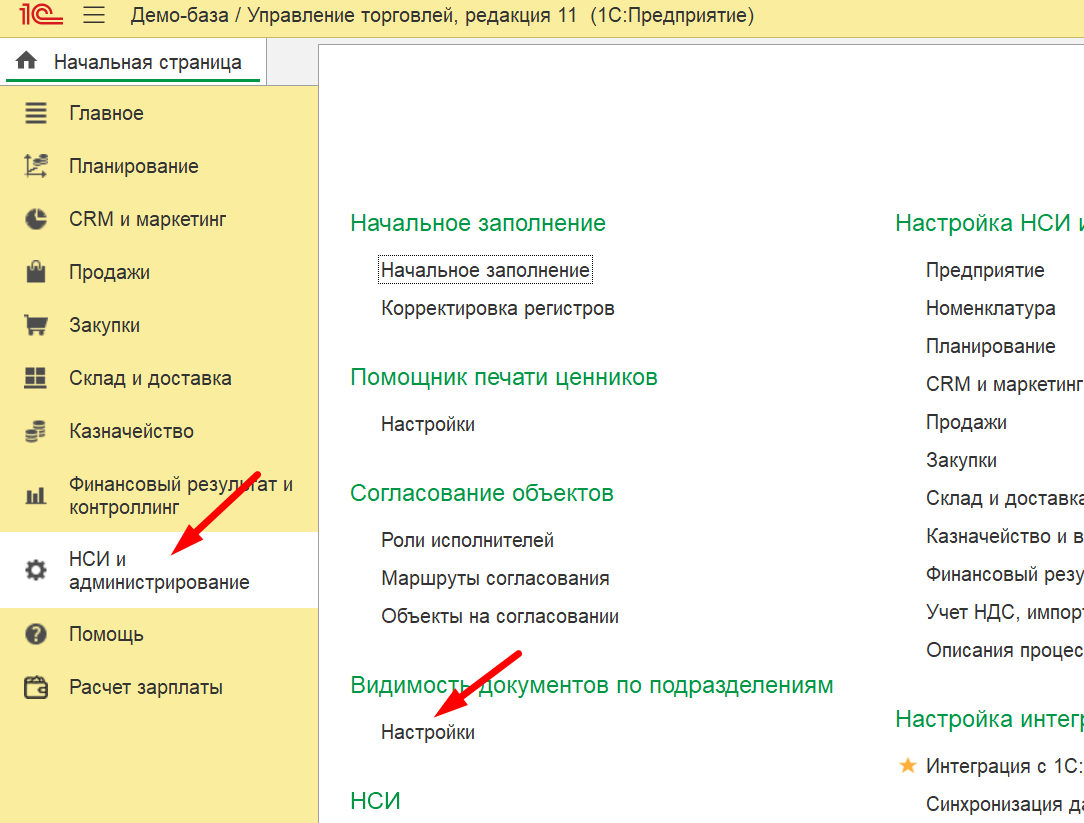This screenshot has height=823, width=1084.
Task: Click the Согласование объектов heading
Action: click(x=482, y=493)
